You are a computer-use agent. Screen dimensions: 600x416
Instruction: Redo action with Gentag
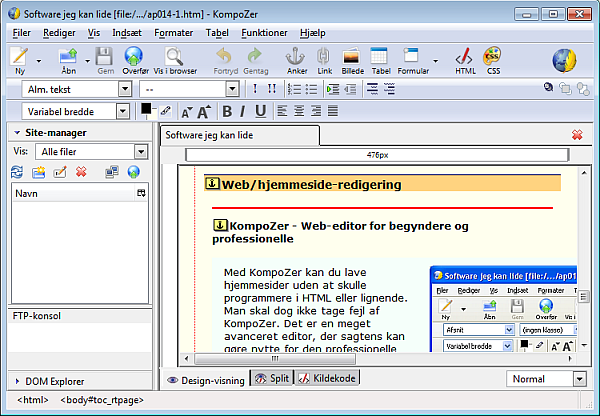[256, 60]
